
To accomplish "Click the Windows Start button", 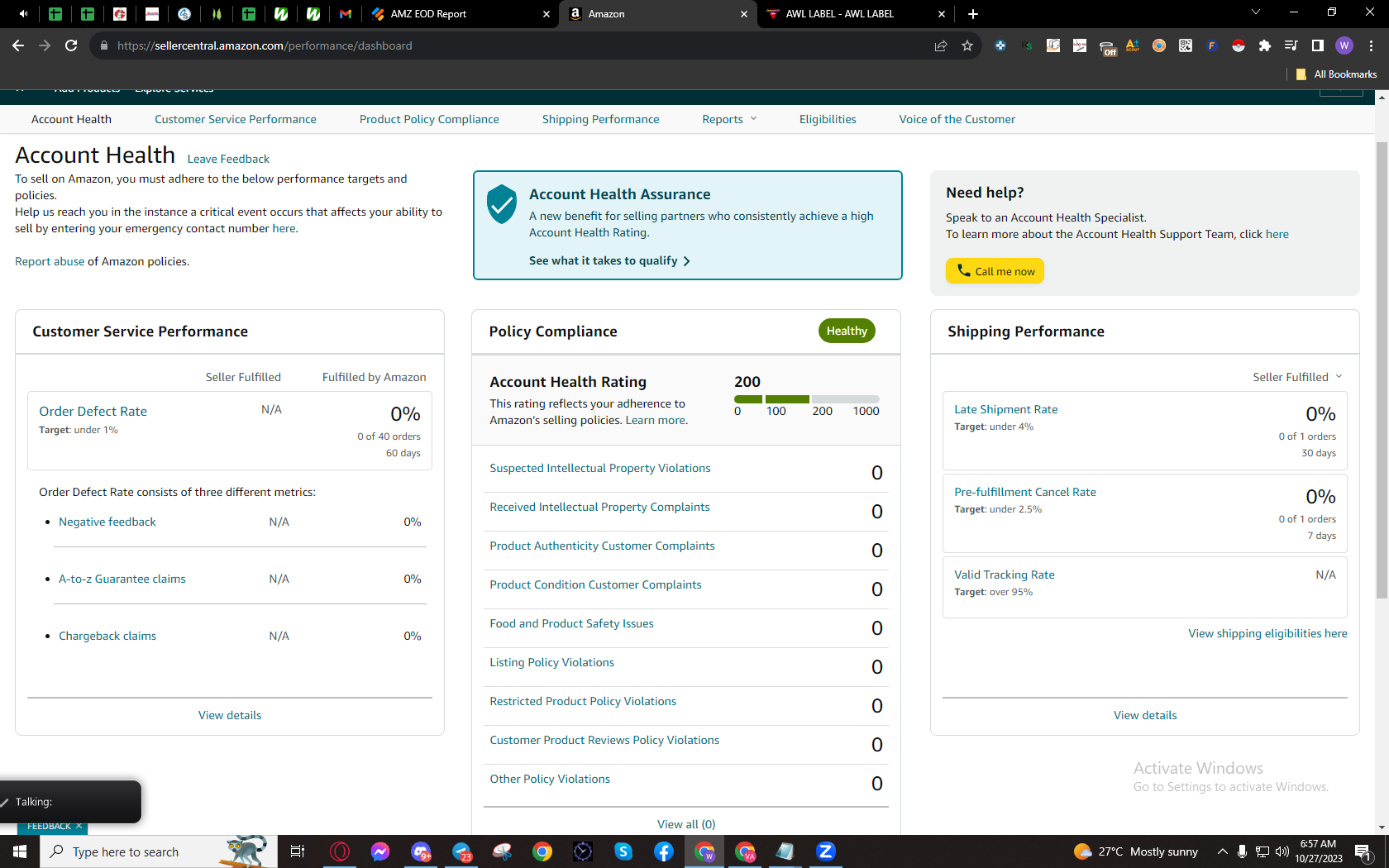I will [x=20, y=851].
